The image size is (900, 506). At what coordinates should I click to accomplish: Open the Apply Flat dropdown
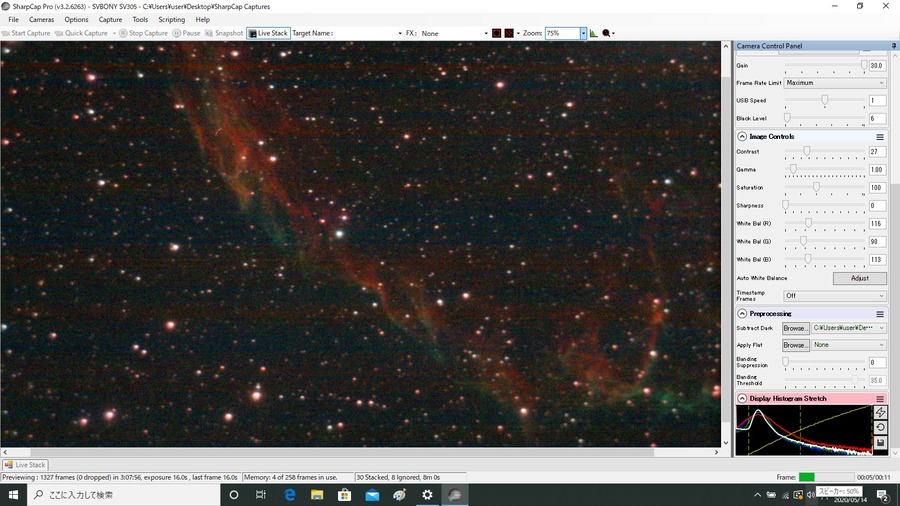coord(849,345)
